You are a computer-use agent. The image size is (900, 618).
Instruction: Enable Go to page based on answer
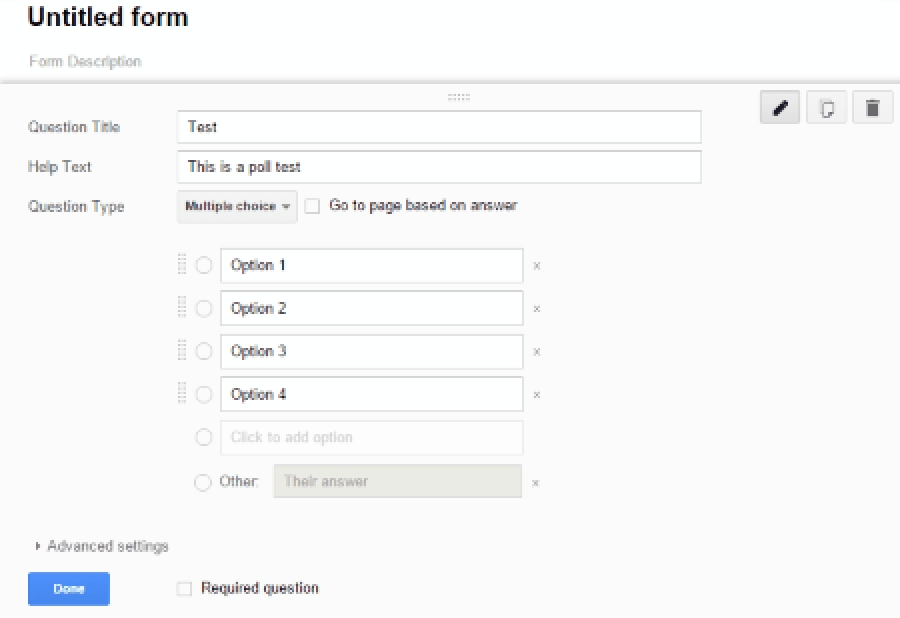click(x=312, y=206)
